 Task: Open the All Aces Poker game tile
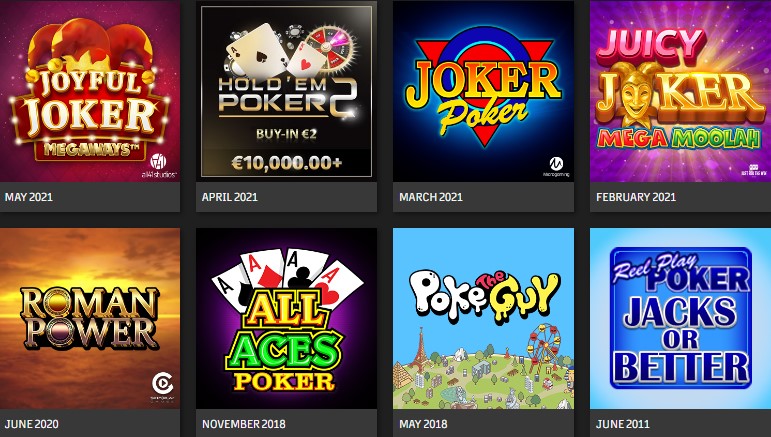coord(287,319)
